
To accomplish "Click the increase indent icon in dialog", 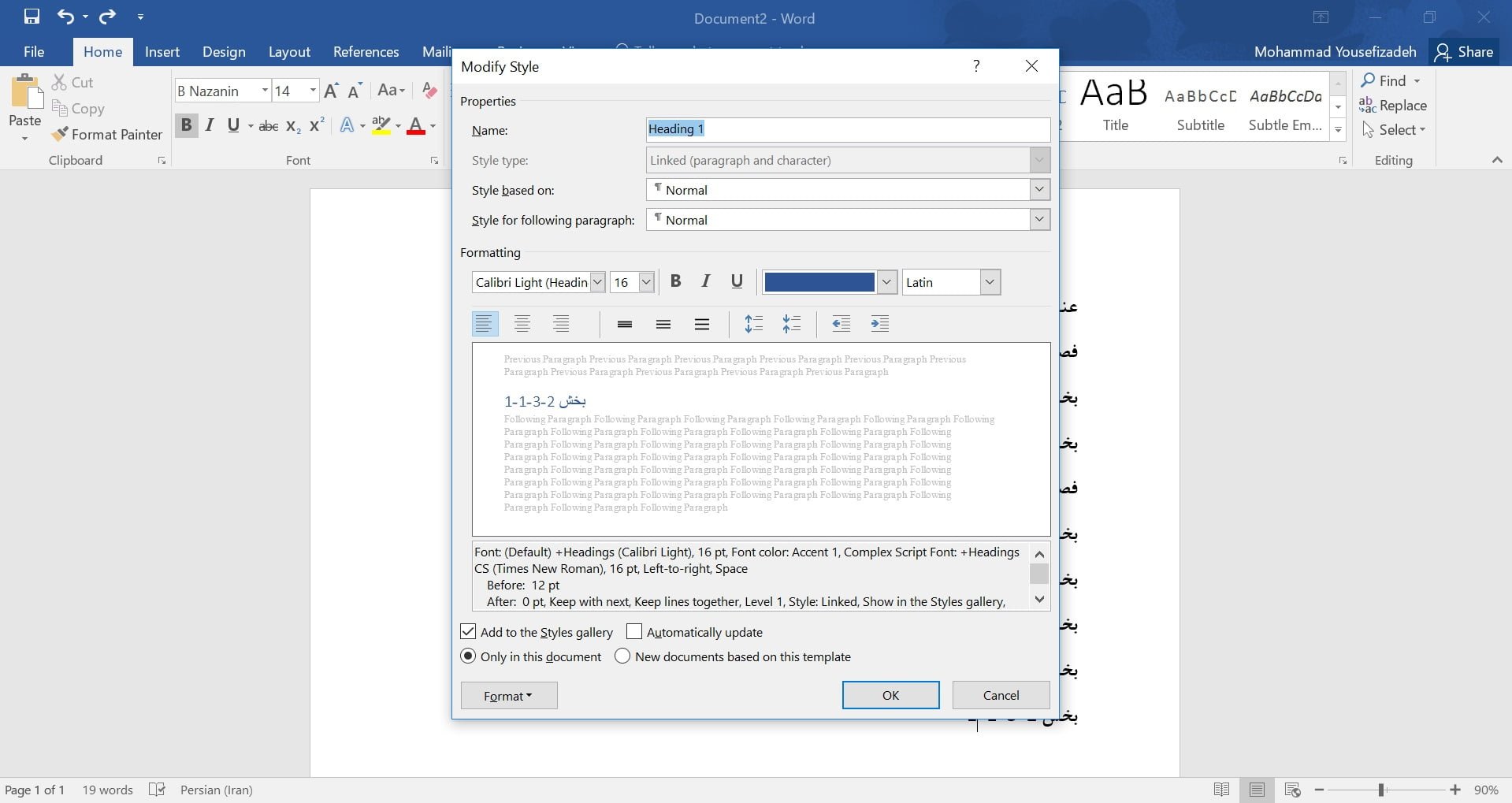I will [x=879, y=324].
